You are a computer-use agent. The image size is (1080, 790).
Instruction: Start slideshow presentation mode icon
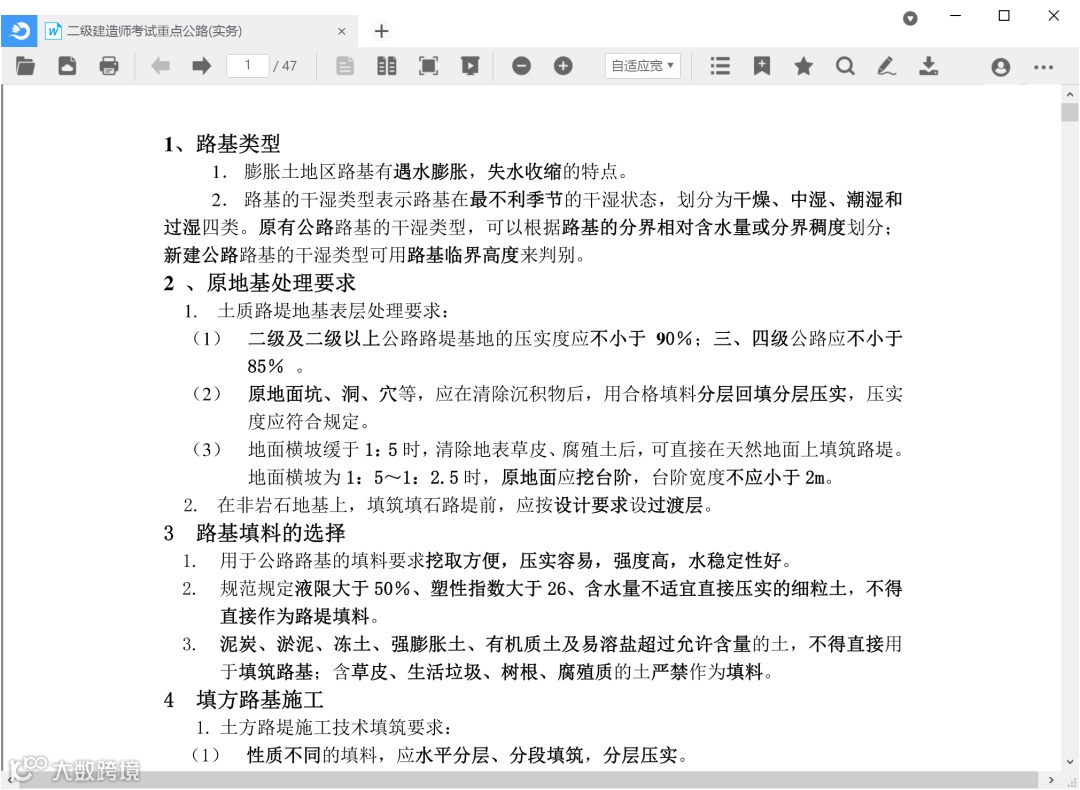[470, 66]
